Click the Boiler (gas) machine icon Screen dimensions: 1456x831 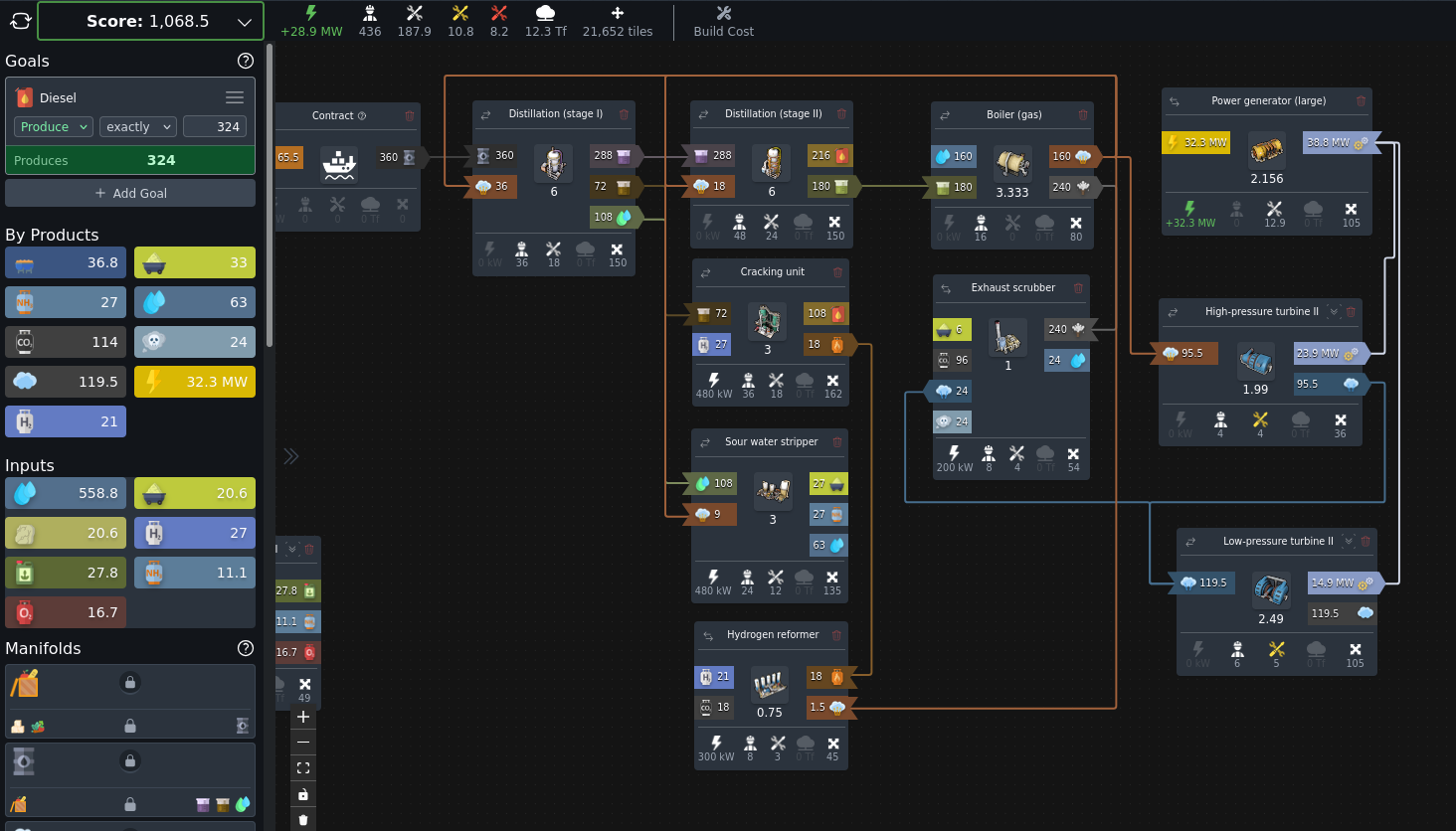pyautogui.click(x=1012, y=164)
